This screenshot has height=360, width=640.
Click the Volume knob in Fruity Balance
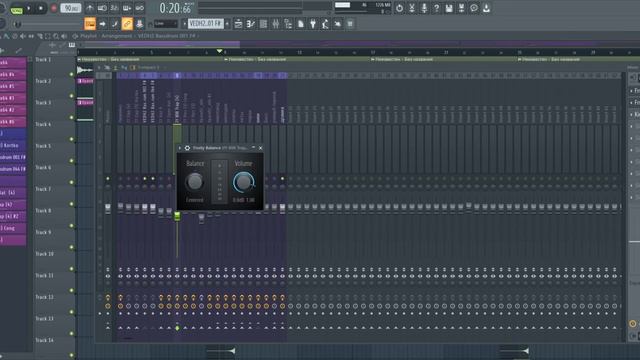244,182
